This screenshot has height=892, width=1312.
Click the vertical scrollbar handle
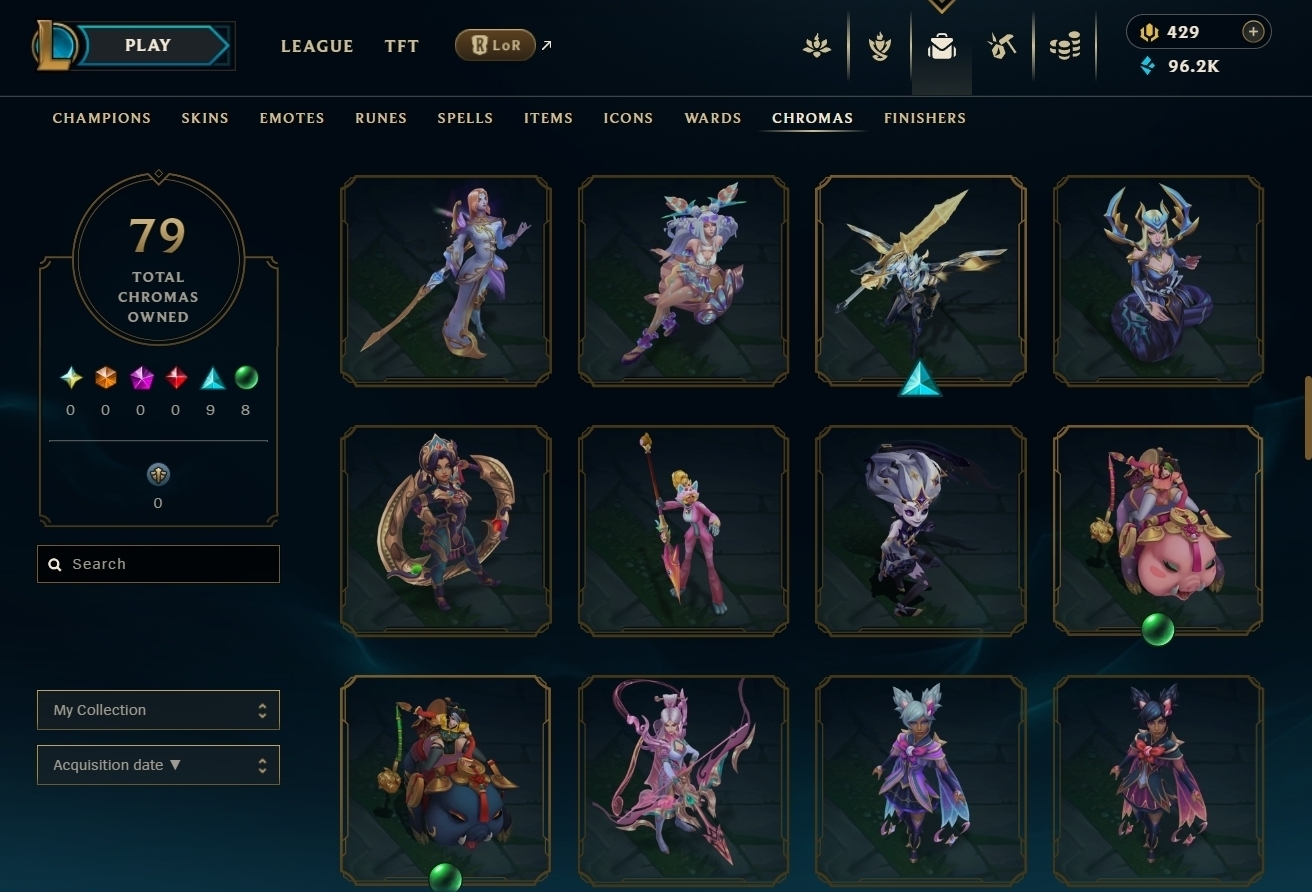(x=1307, y=417)
